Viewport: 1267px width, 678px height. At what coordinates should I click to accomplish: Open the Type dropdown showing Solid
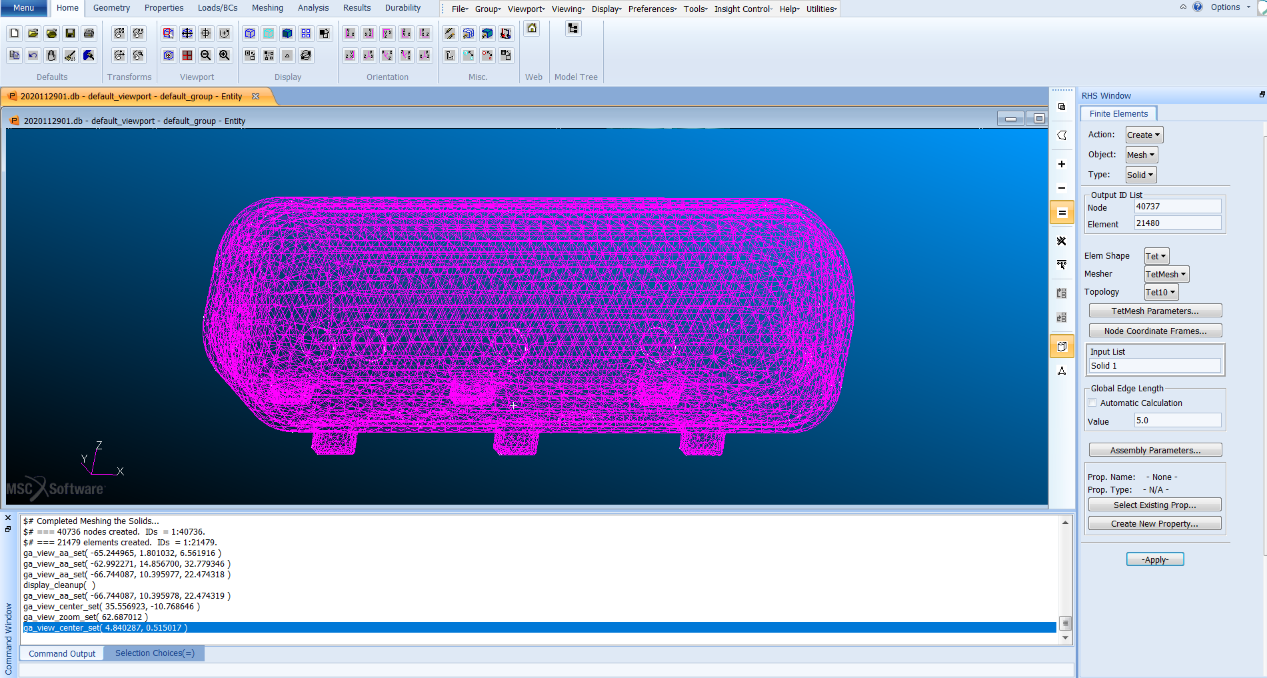[x=1141, y=175]
